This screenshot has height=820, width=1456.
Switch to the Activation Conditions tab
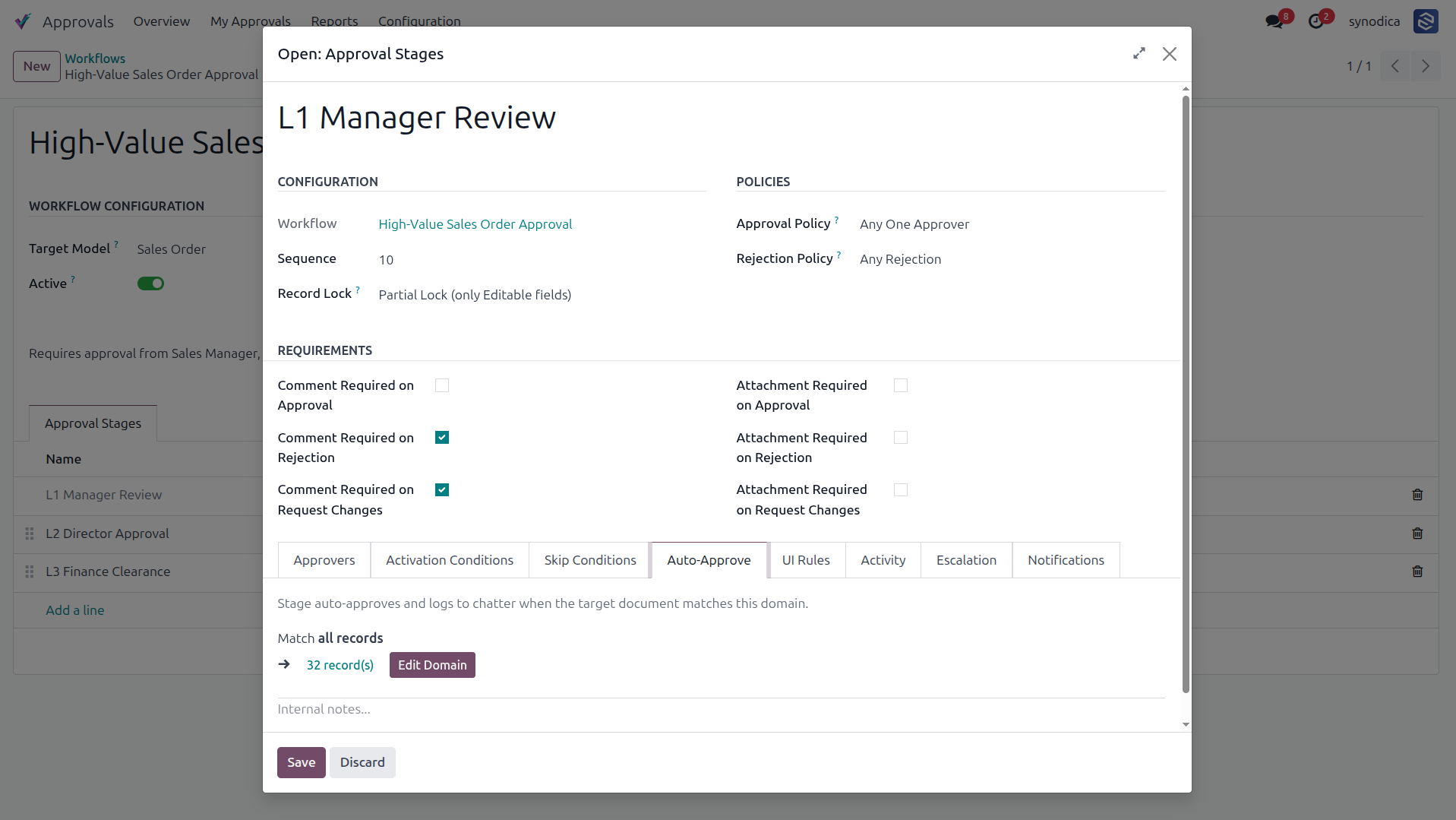click(x=450, y=560)
